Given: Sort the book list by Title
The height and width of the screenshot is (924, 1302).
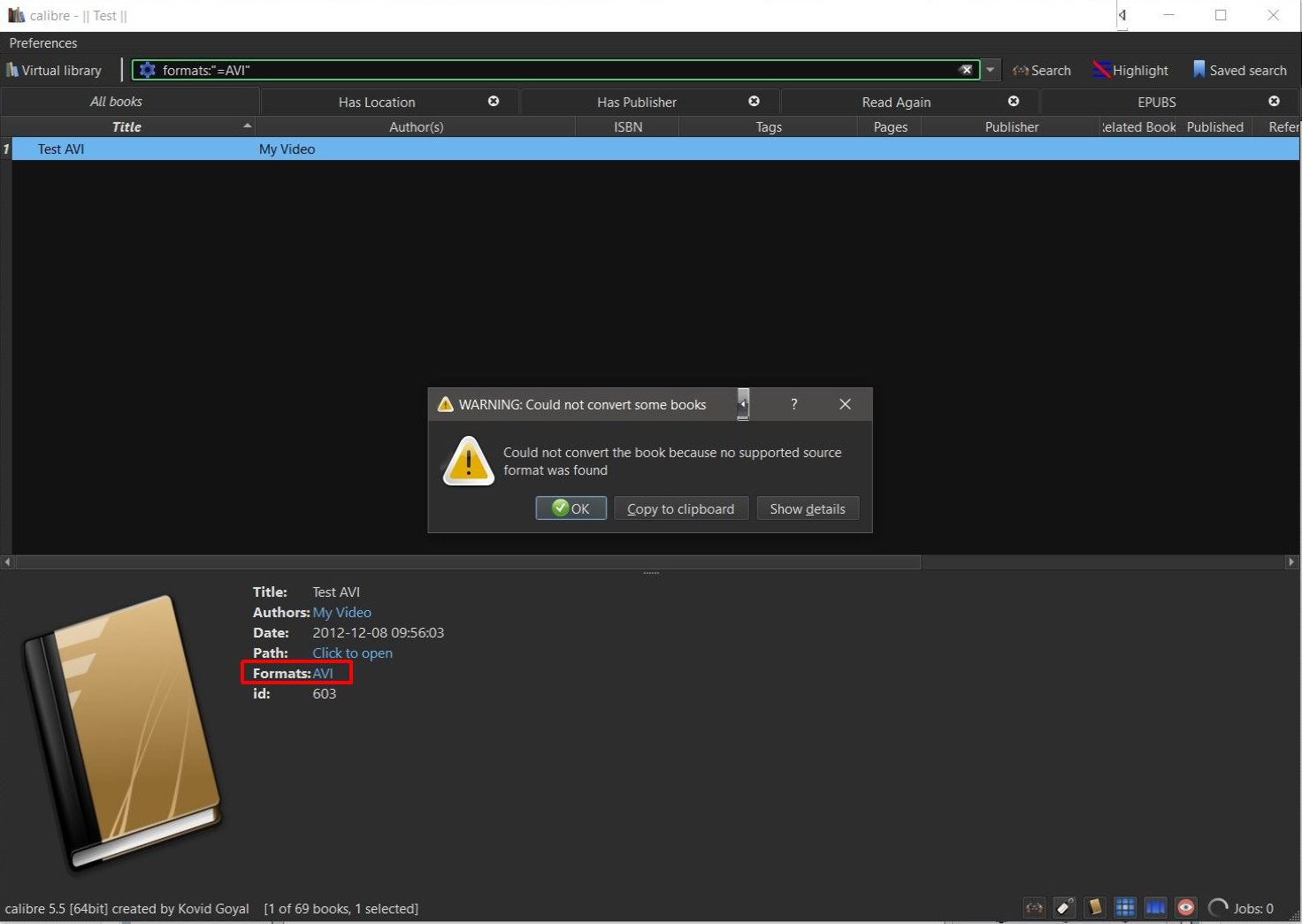Looking at the screenshot, I should point(126,126).
